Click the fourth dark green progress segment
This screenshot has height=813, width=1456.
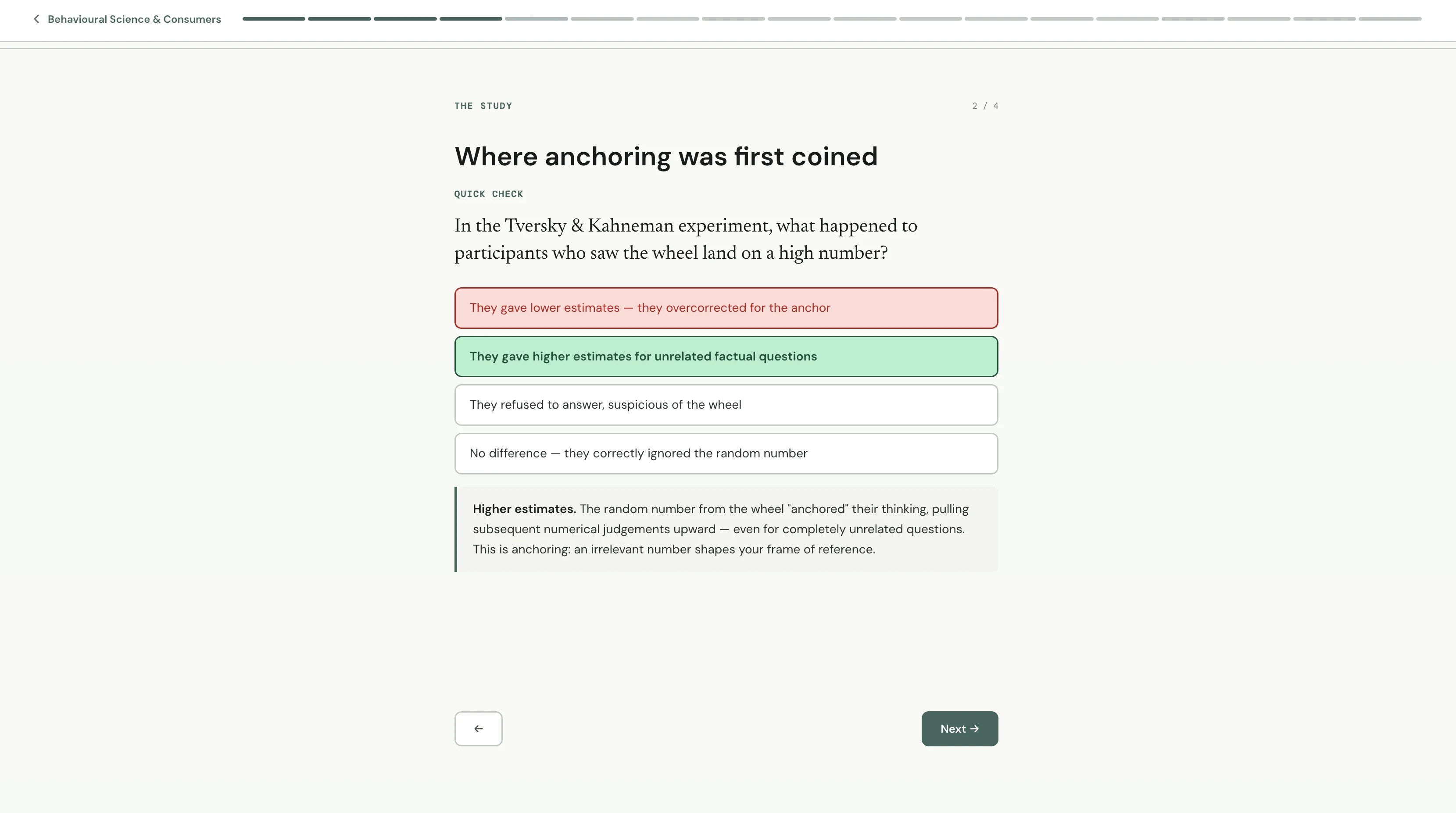coord(469,19)
